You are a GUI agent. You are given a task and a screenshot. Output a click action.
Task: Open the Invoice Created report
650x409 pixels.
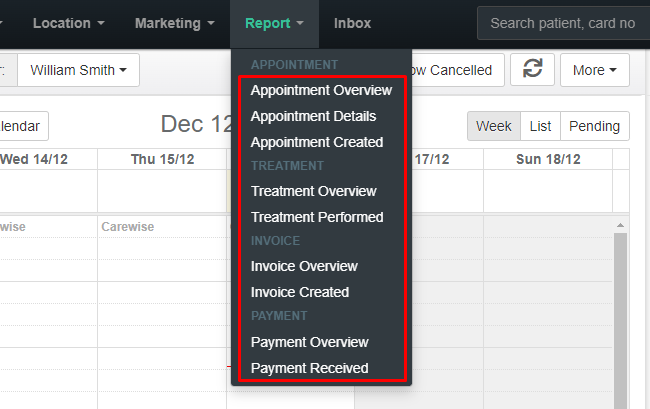pyautogui.click(x=300, y=292)
